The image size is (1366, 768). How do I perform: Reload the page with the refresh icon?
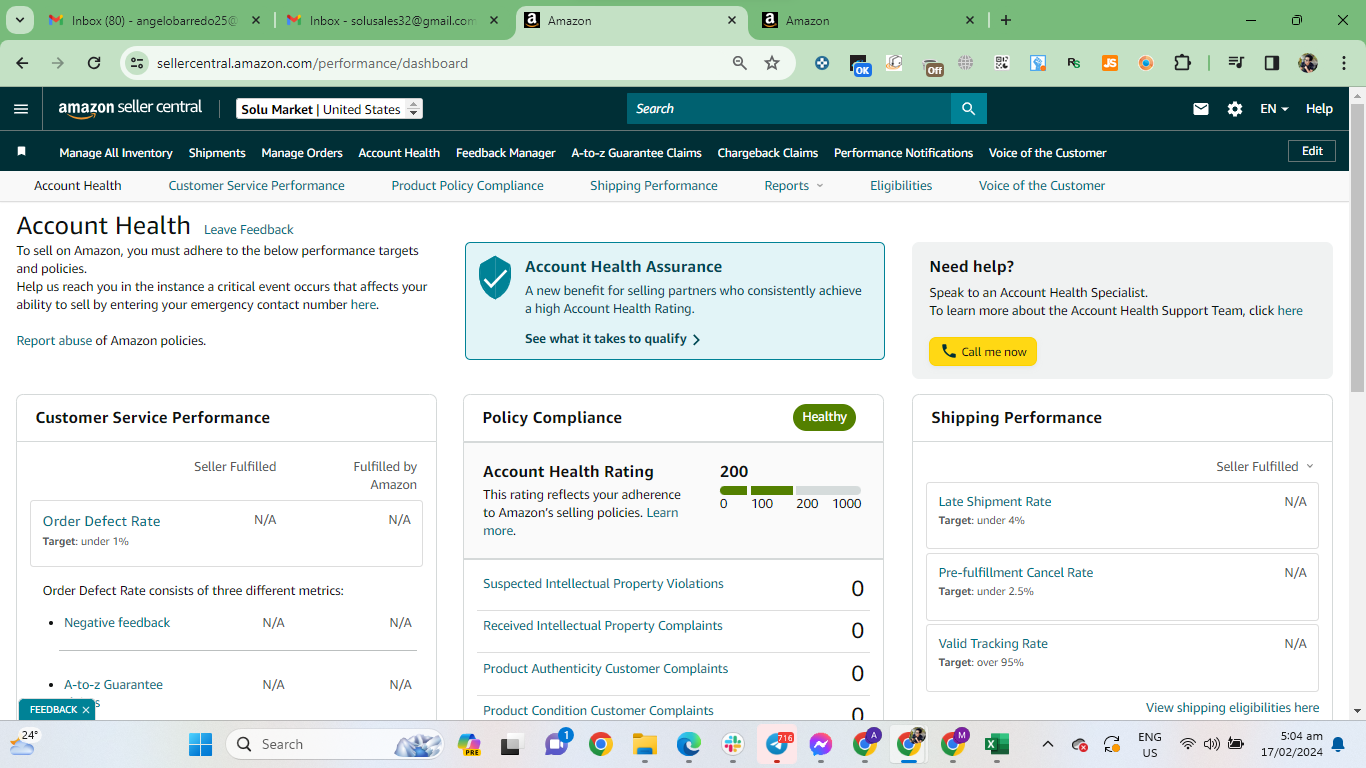[94, 63]
